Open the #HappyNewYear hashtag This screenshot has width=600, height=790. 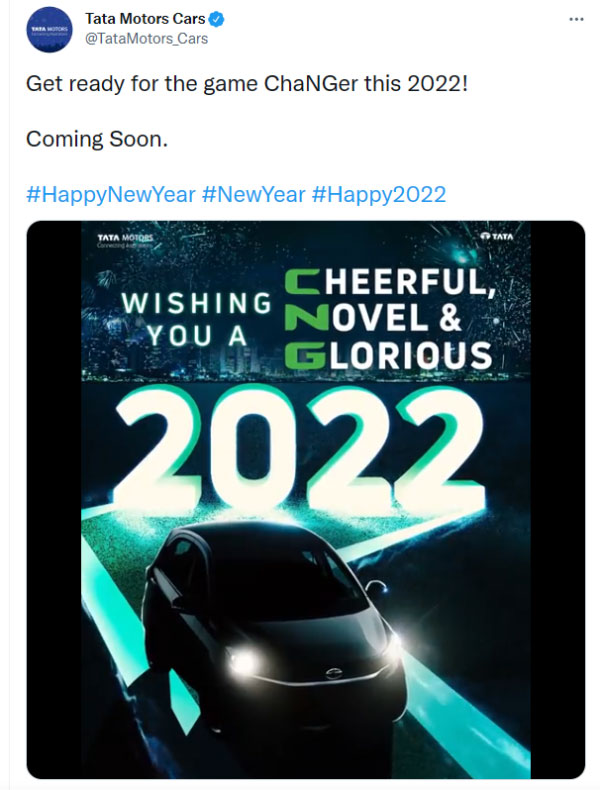click(110, 194)
